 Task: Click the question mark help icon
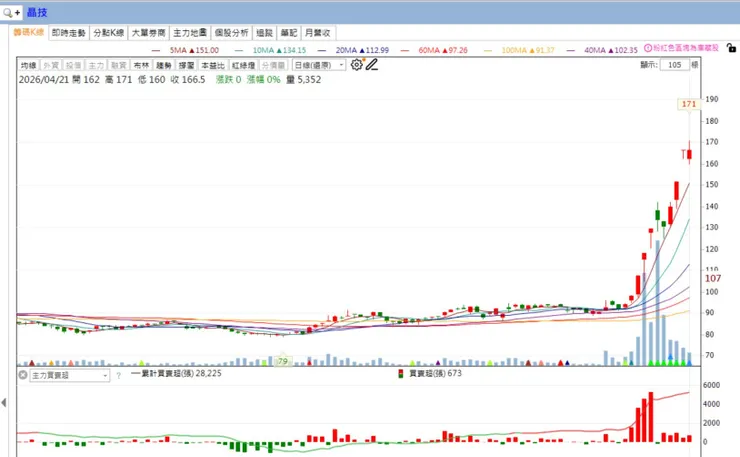pos(118,375)
